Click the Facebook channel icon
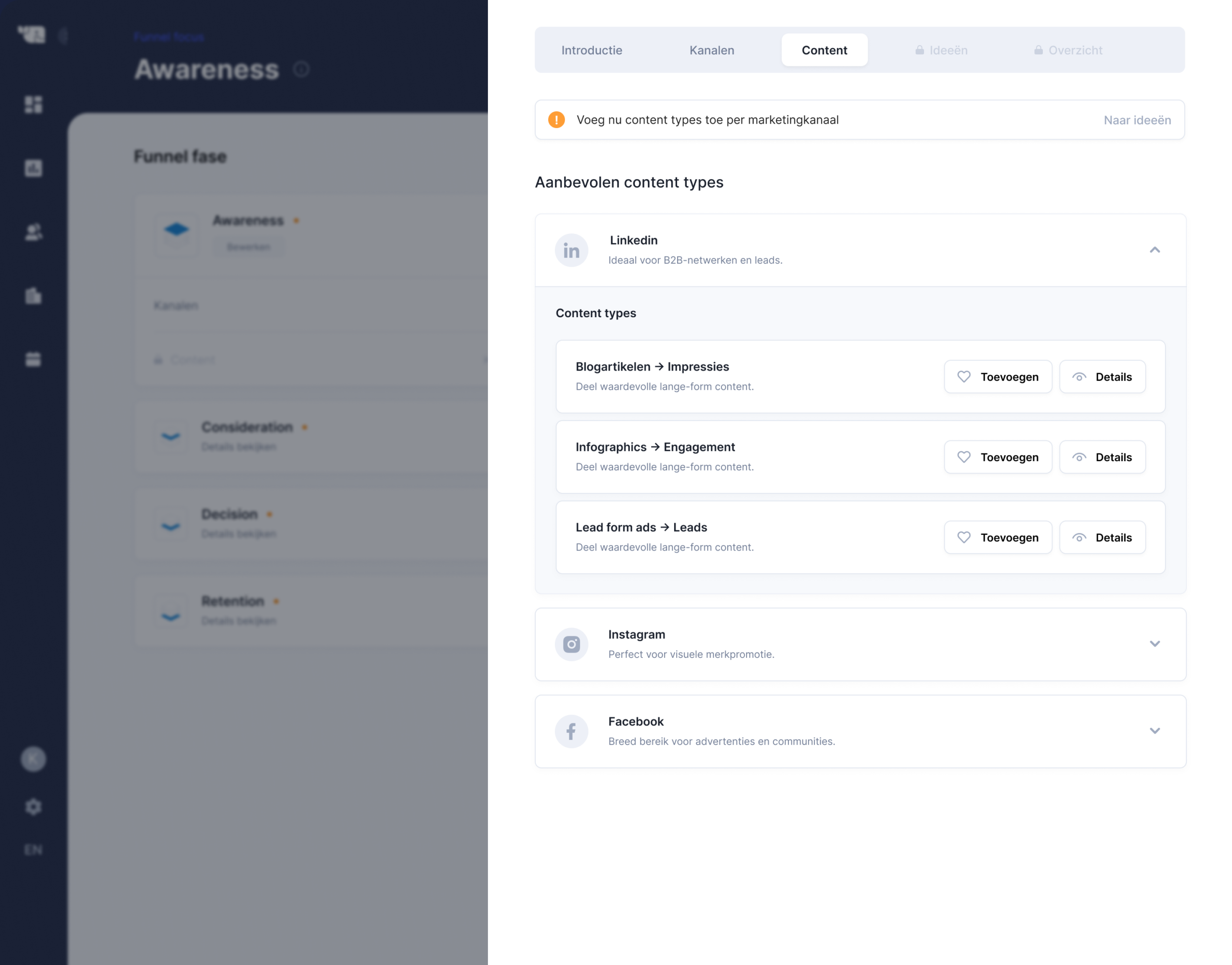This screenshot has width=1232, height=965. pyautogui.click(x=571, y=731)
